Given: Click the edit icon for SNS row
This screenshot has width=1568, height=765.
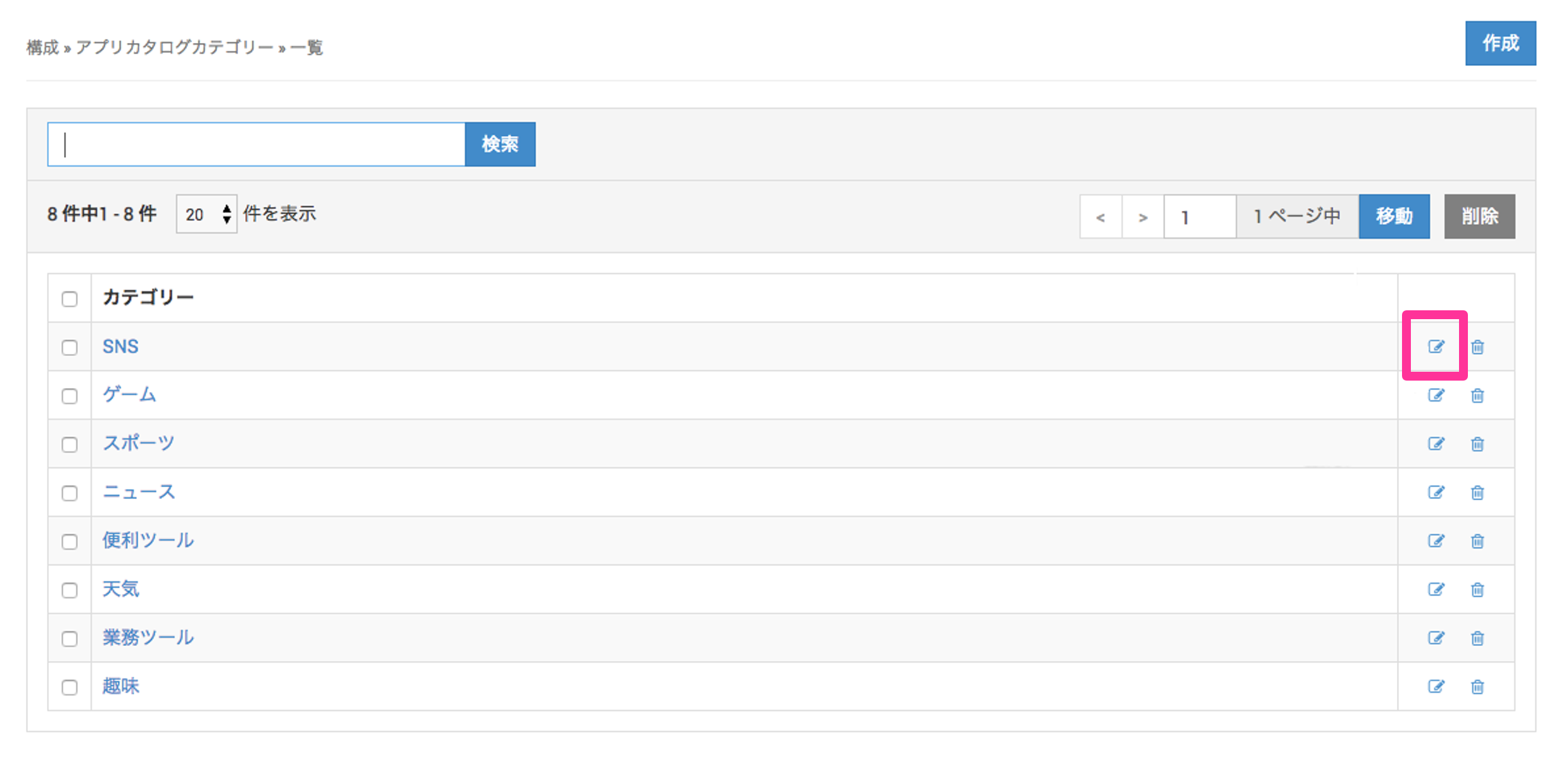Looking at the screenshot, I should (x=1436, y=346).
